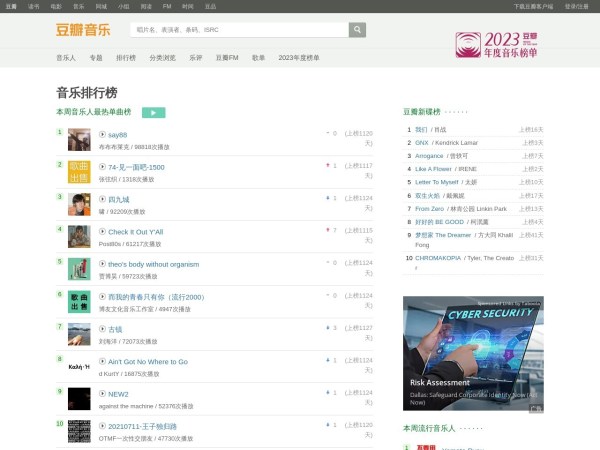The image size is (600, 450).
Task: Open the 排行榜 navigation tab
Action: click(x=126, y=58)
